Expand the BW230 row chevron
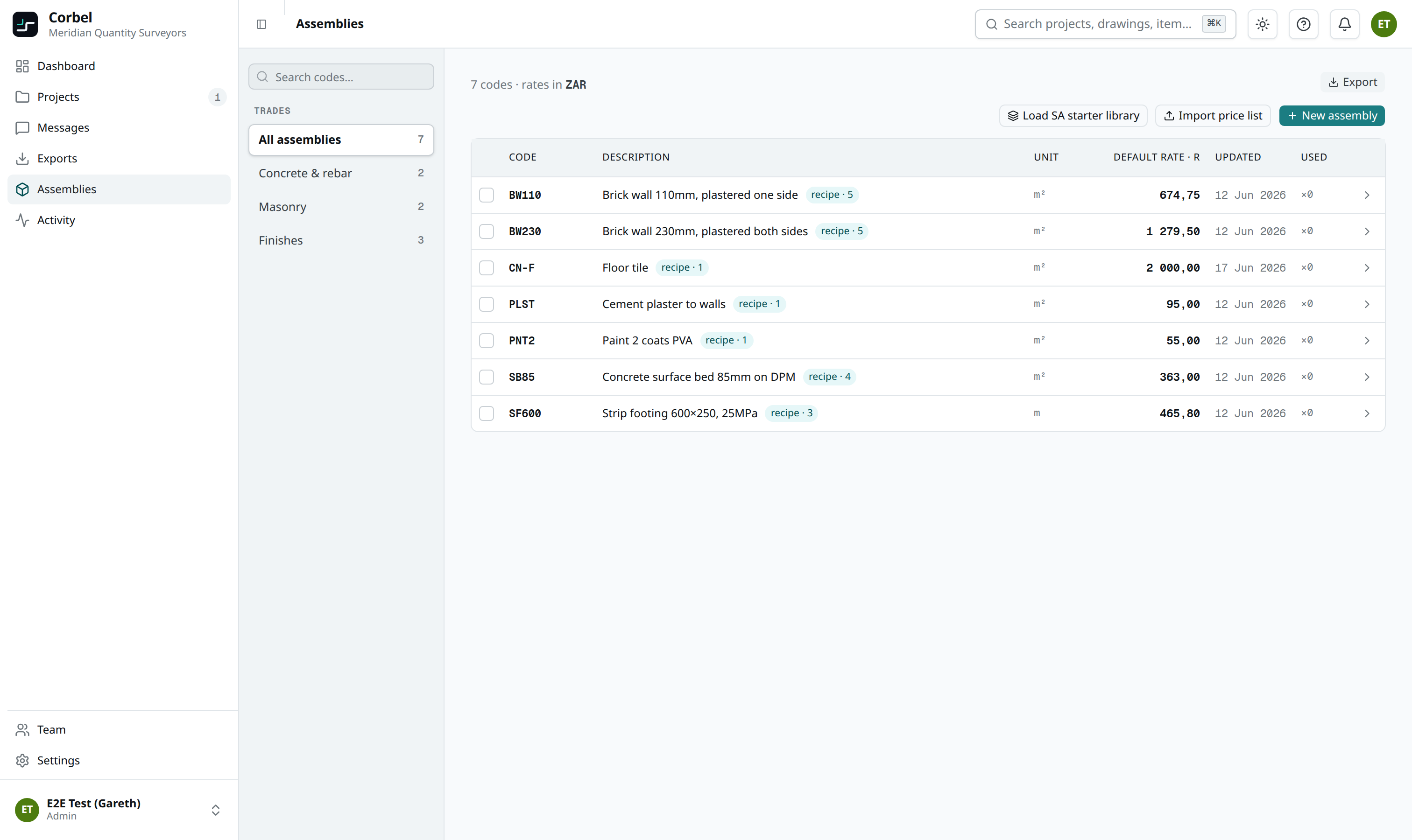This screenshot has height=840, width=1412. pos(1367,231)
